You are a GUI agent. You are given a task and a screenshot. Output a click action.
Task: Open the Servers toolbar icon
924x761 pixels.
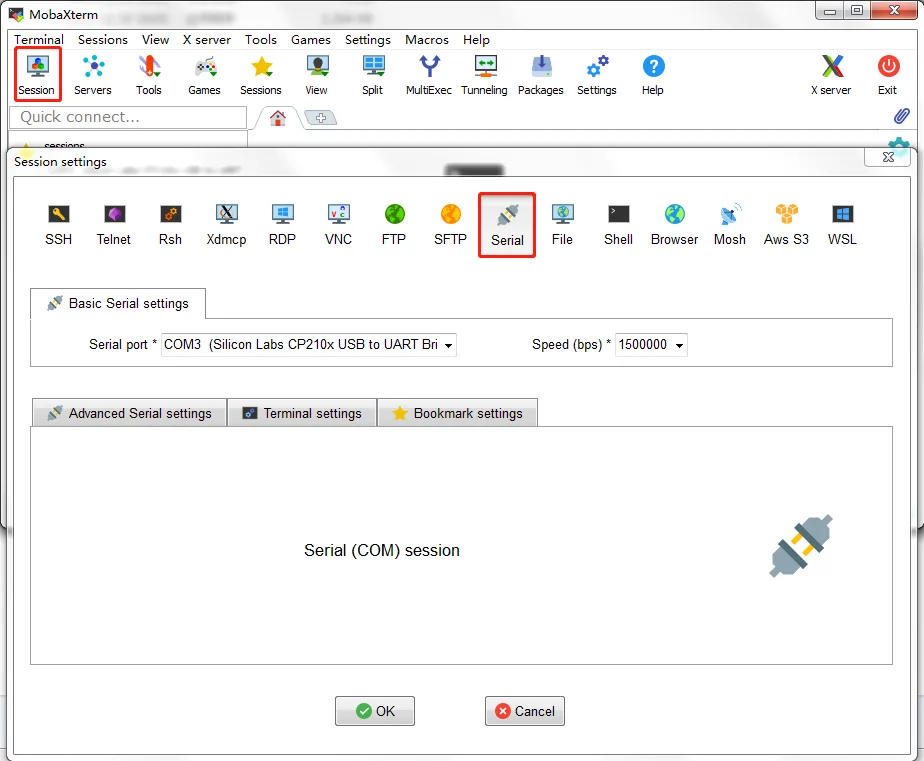[x=93, y=75]
